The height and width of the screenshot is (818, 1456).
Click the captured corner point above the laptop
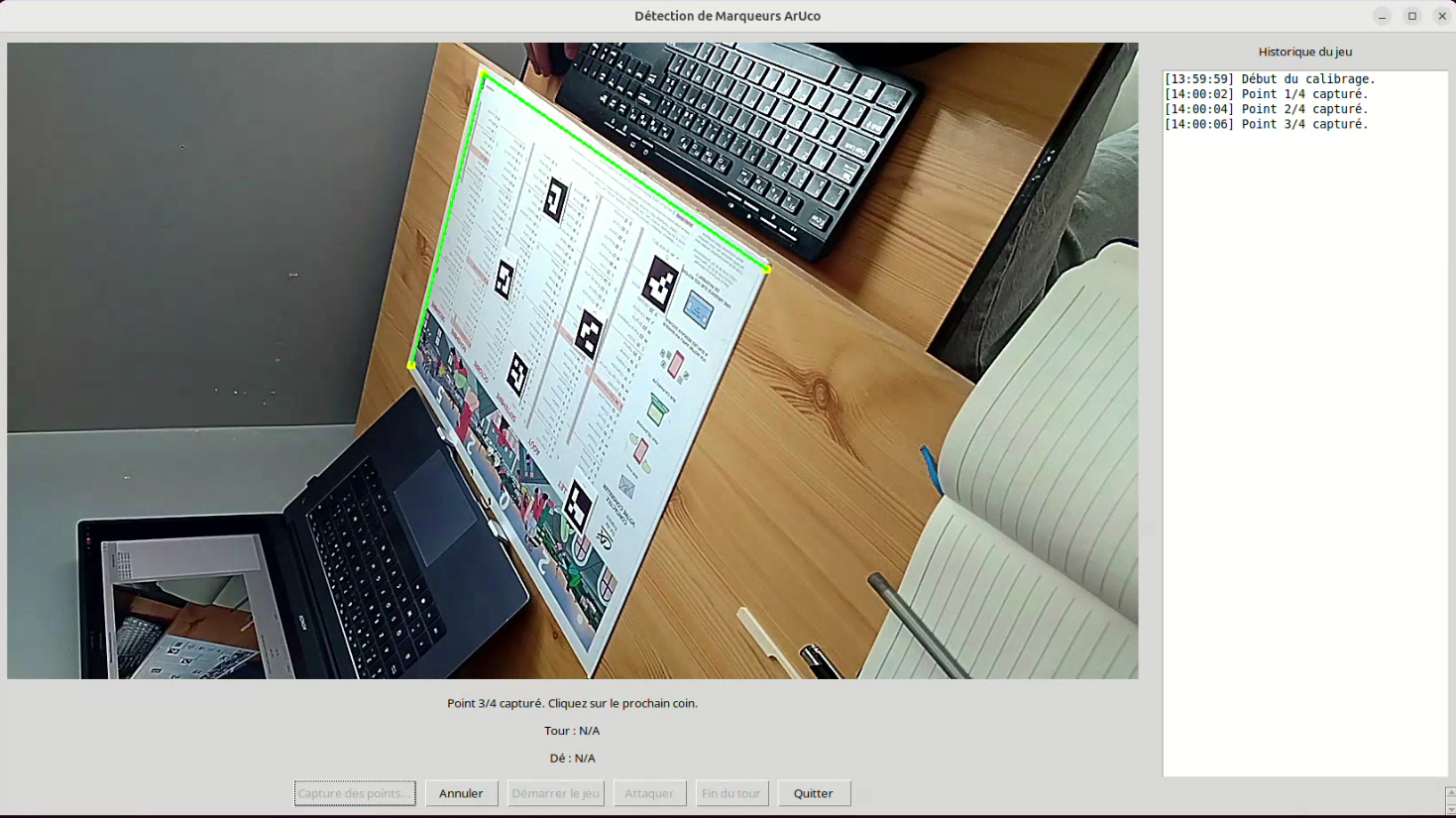click(x=411, y=365)
